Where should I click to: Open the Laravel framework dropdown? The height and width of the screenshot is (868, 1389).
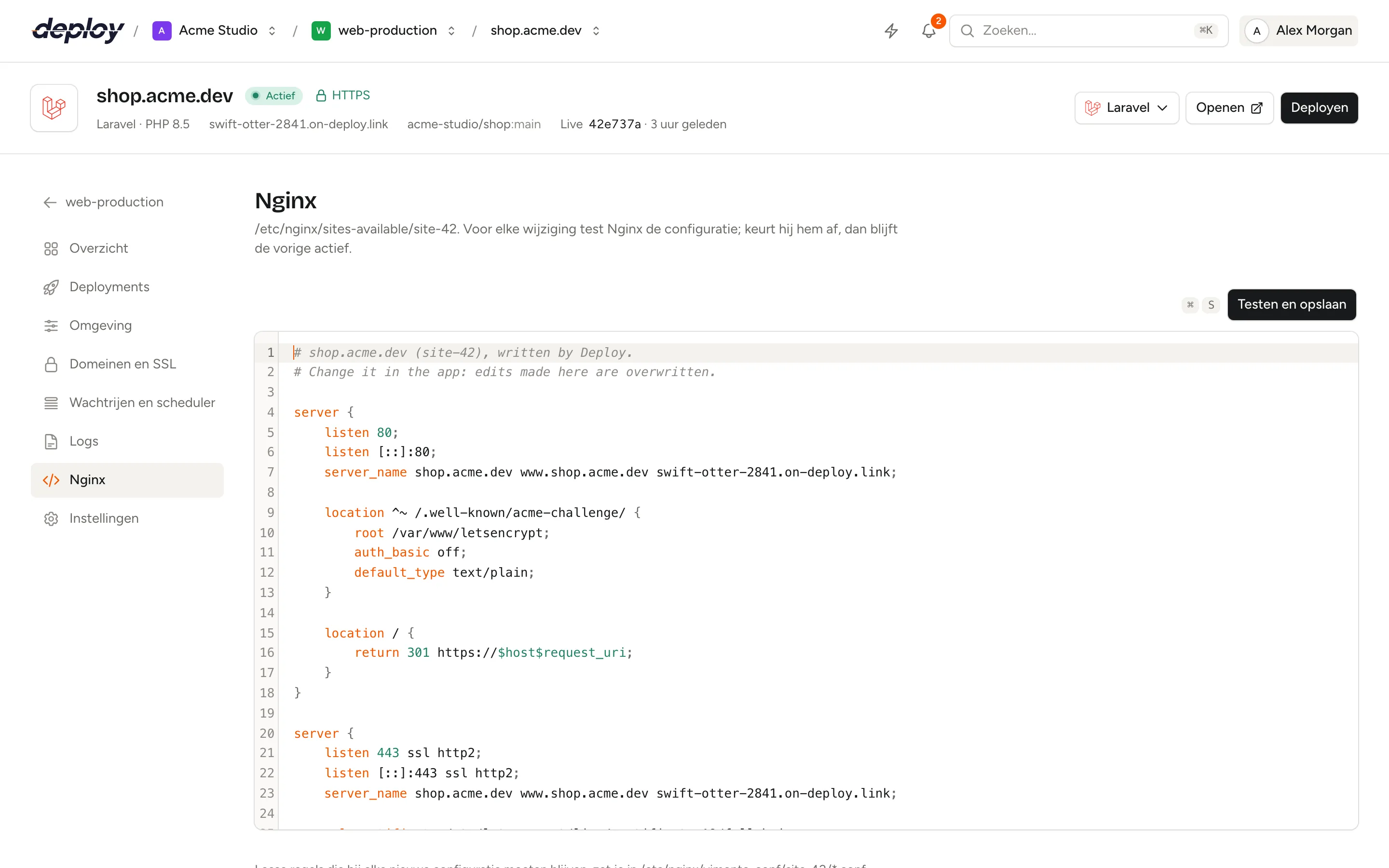pos(1127,108)
